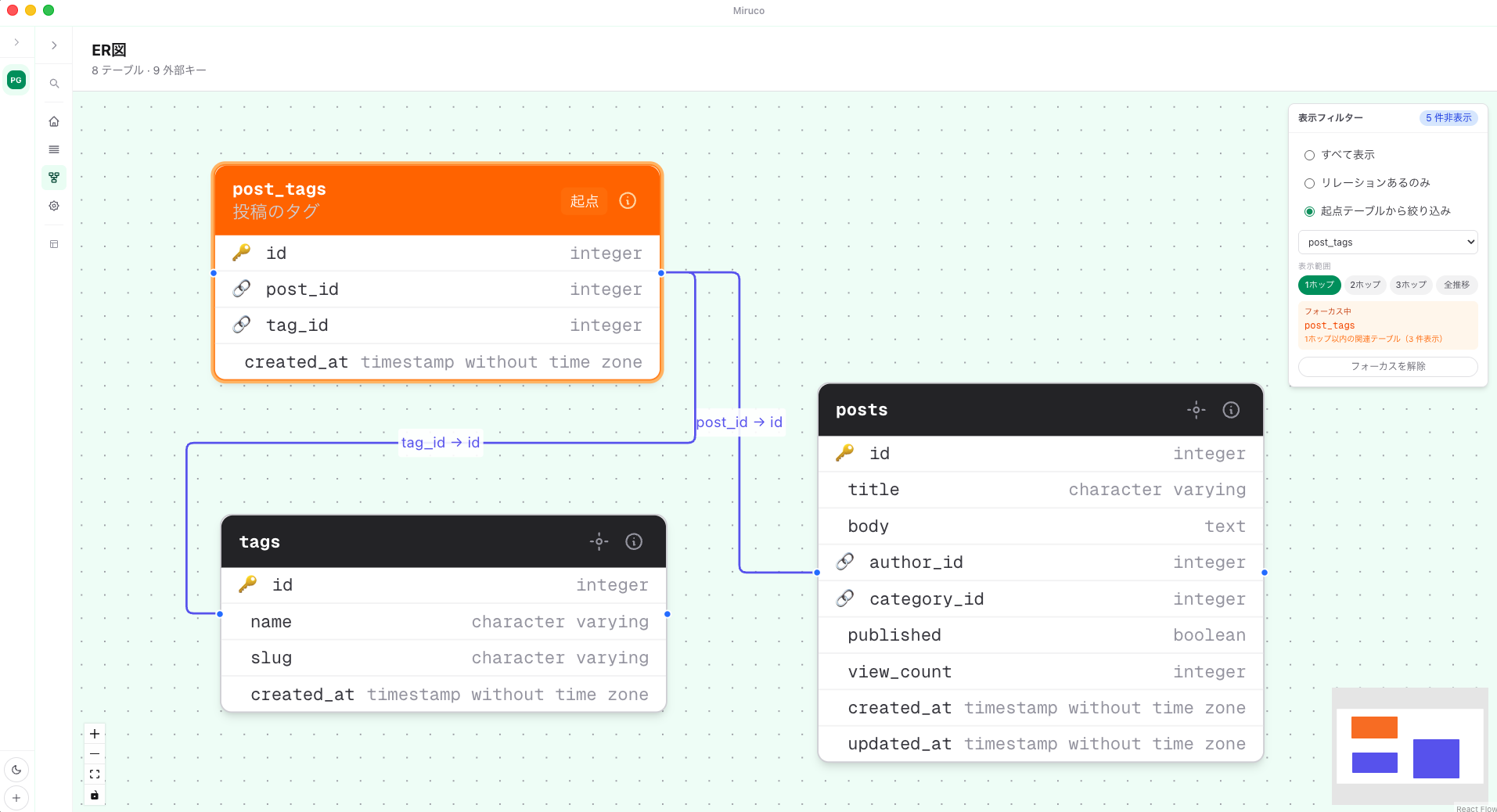The image size is (1497, 812).
Task: Focus on the posts table (crosshair icon)
Action: pos(1196,410)
